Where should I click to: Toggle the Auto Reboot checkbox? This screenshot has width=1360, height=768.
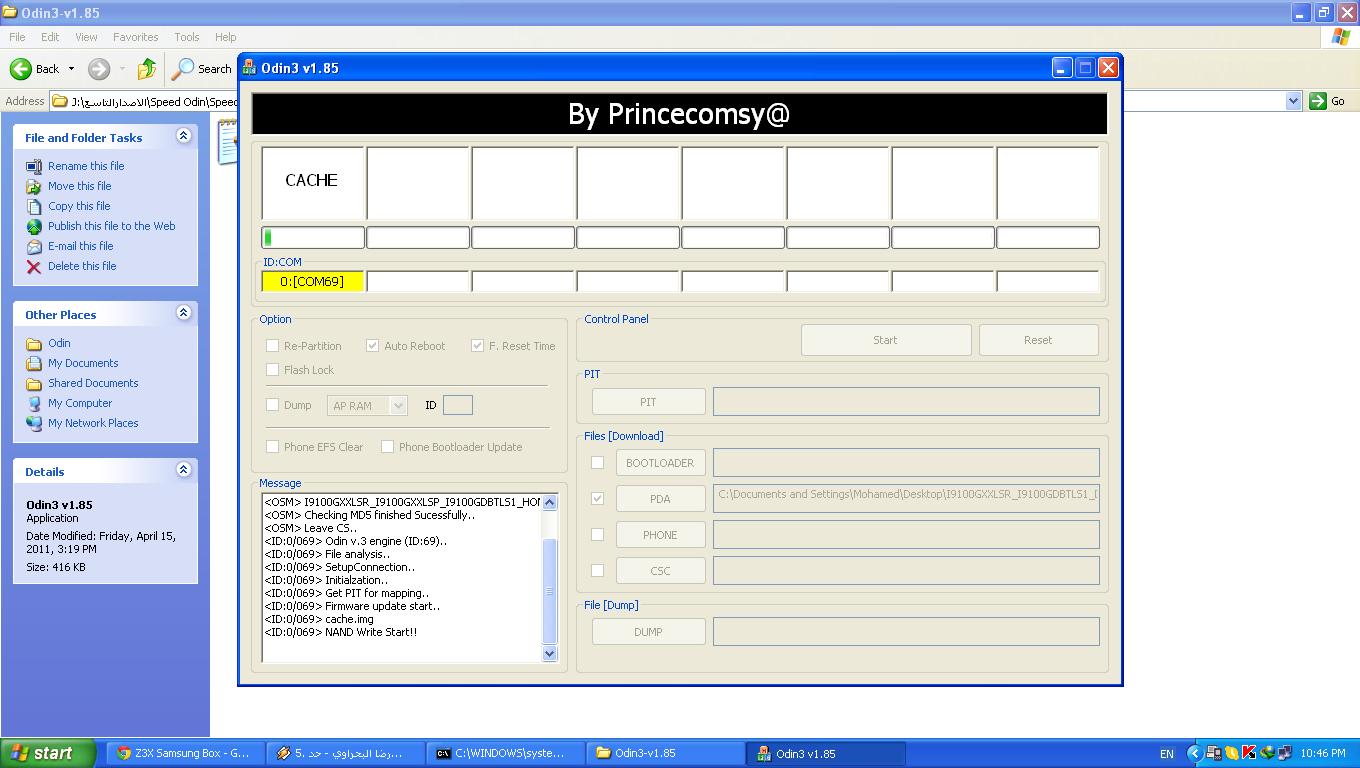click(372, 346)
